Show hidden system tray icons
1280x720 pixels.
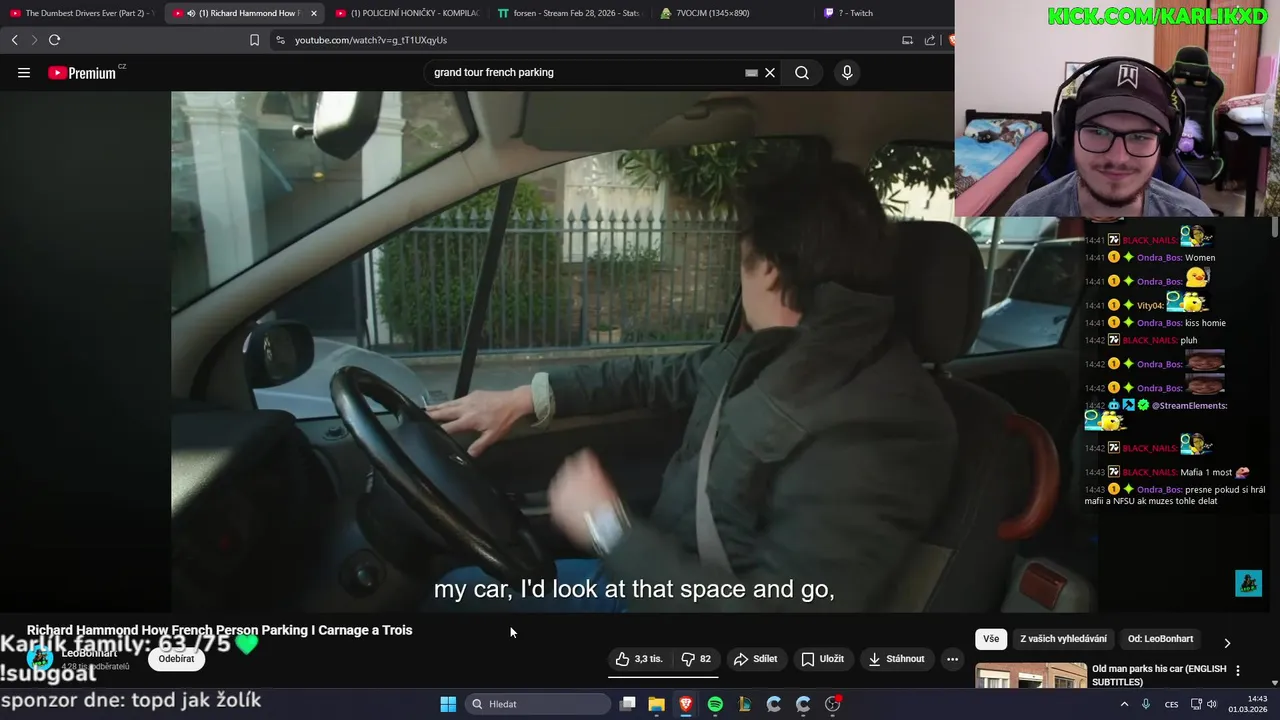[1124, 704]
